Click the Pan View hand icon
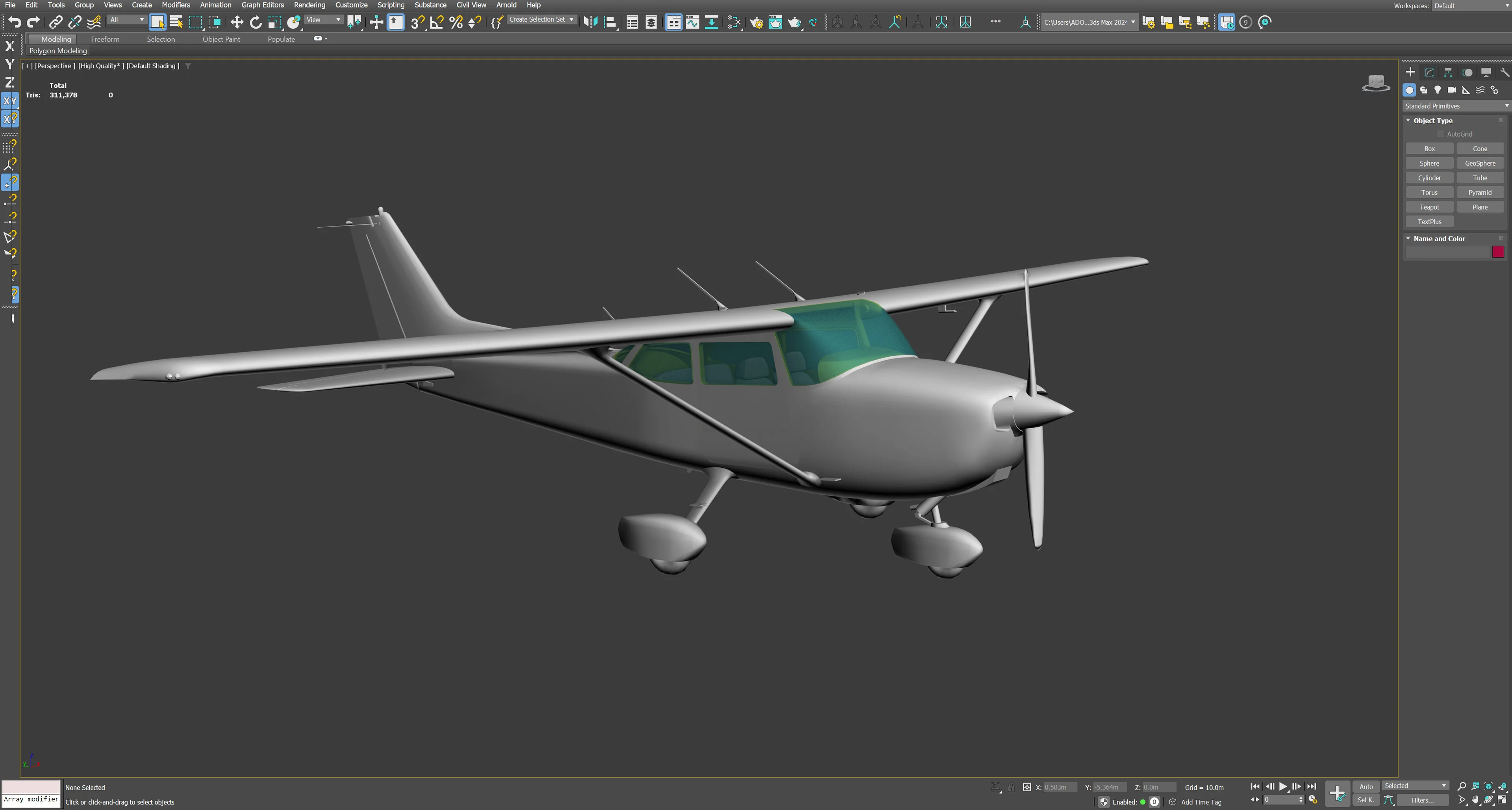 coord(1475,800)
